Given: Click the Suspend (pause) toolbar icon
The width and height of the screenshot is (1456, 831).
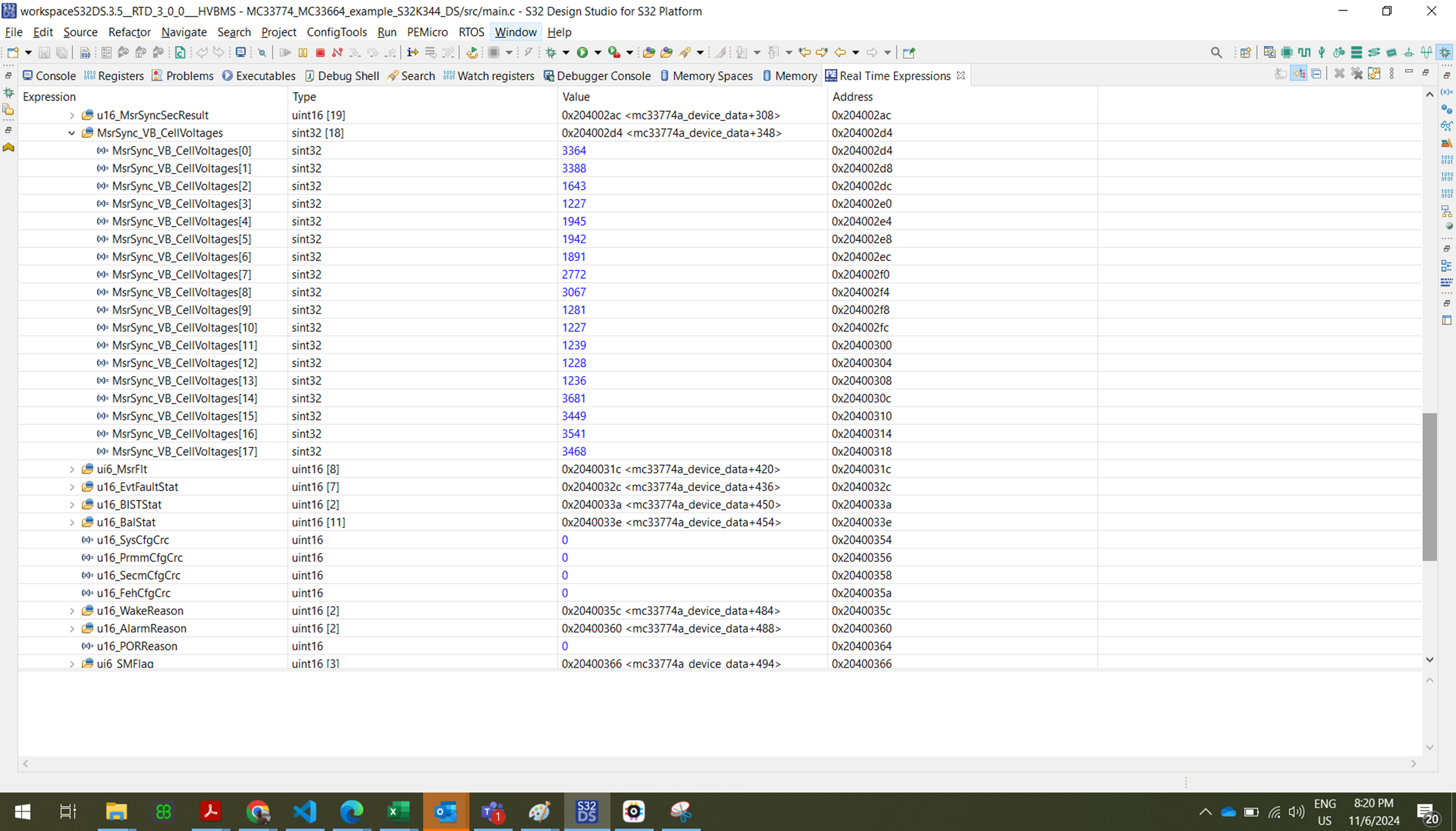Looking at the screenshot, I should [x=303, y=52].
